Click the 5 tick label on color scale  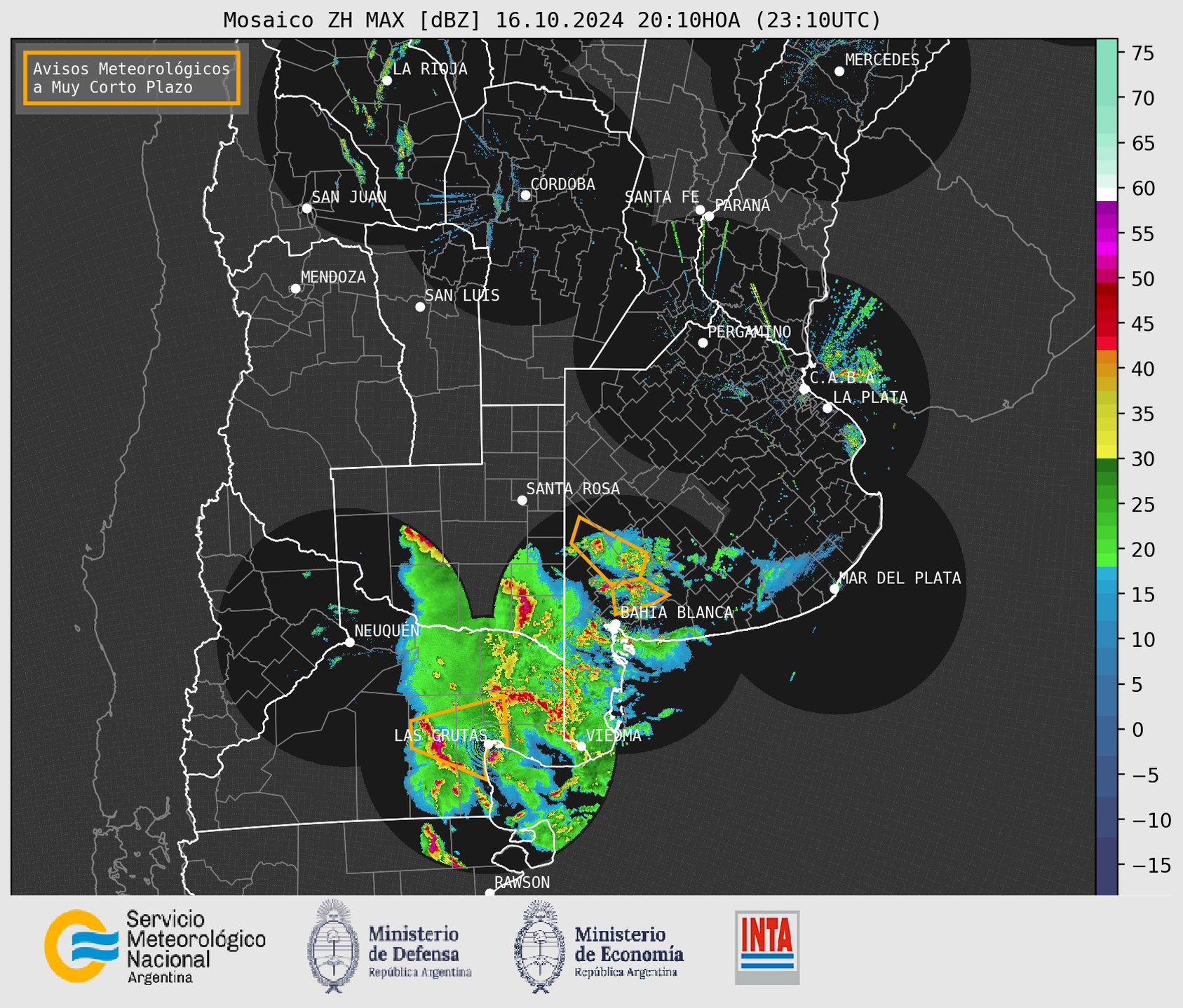tap(1137, 685)
